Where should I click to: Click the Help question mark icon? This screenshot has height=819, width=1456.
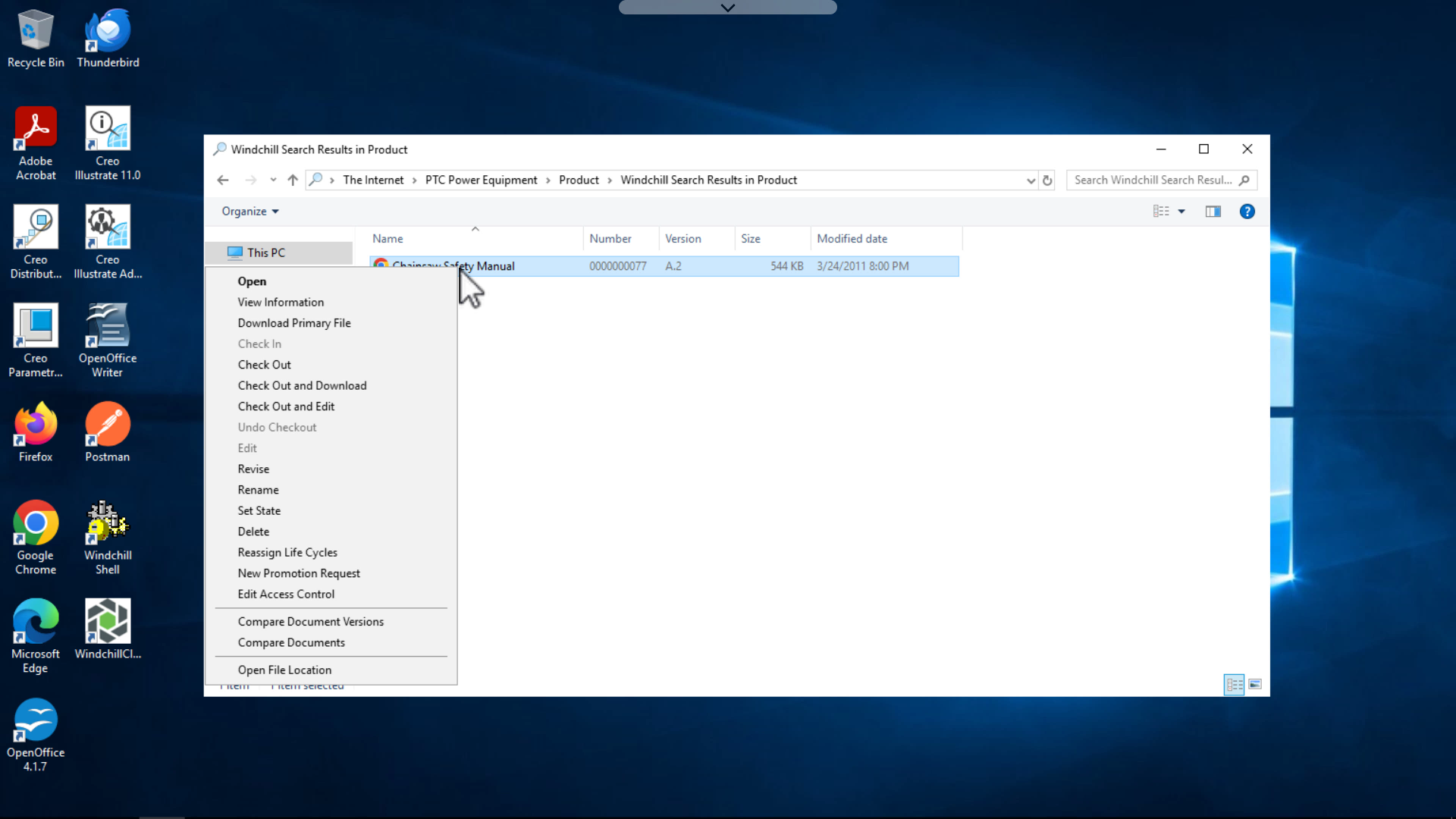click(x=1247, y=211)
